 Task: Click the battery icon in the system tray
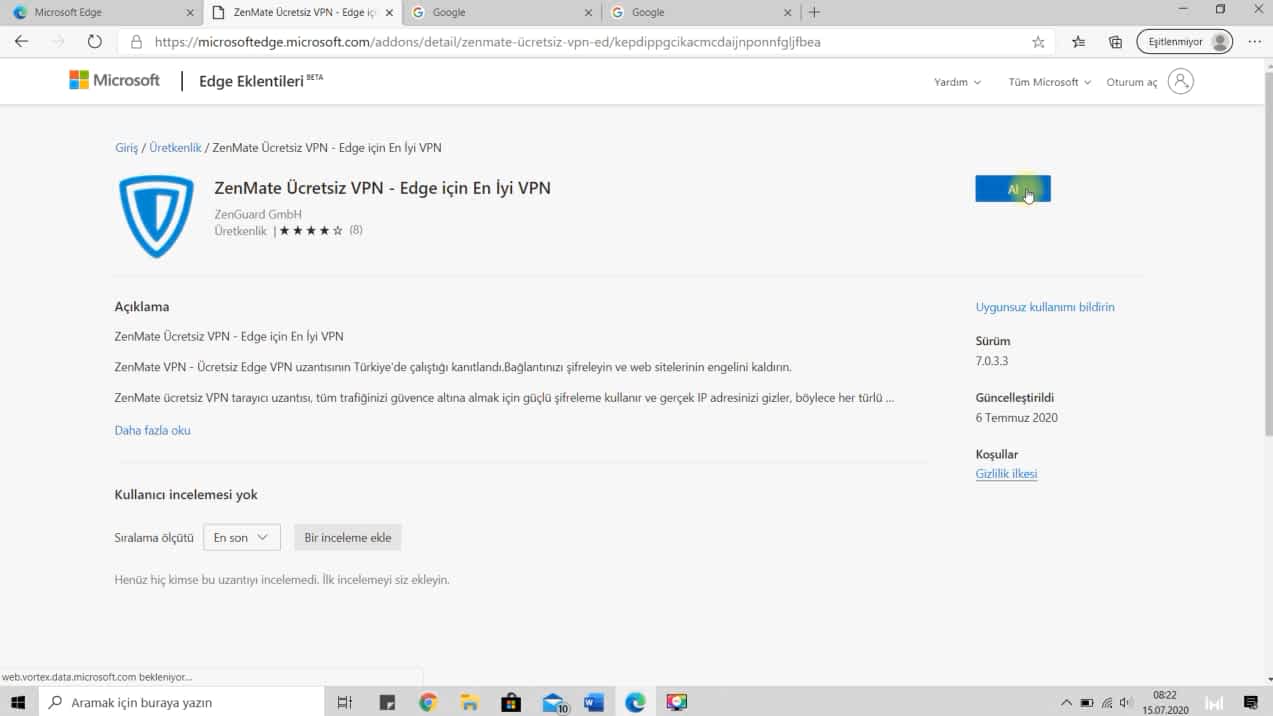1087,703
